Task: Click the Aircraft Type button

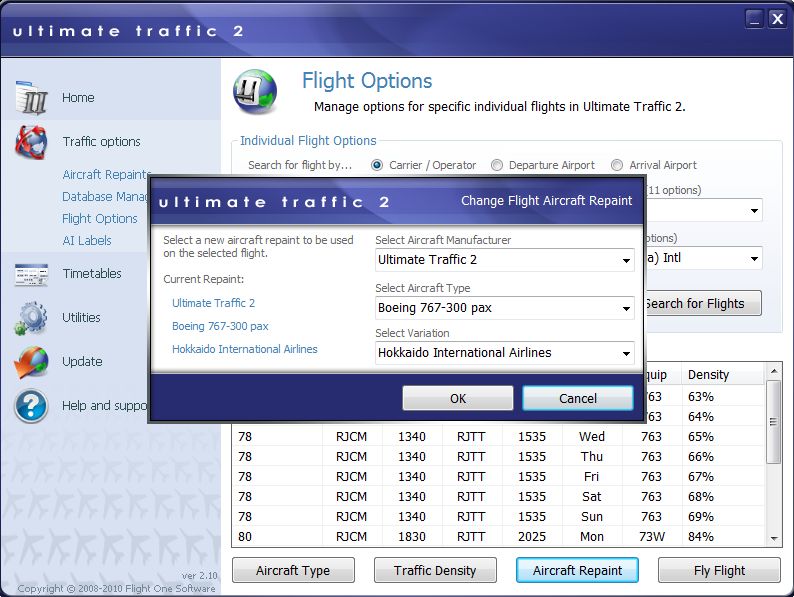Action: [293, 571]
